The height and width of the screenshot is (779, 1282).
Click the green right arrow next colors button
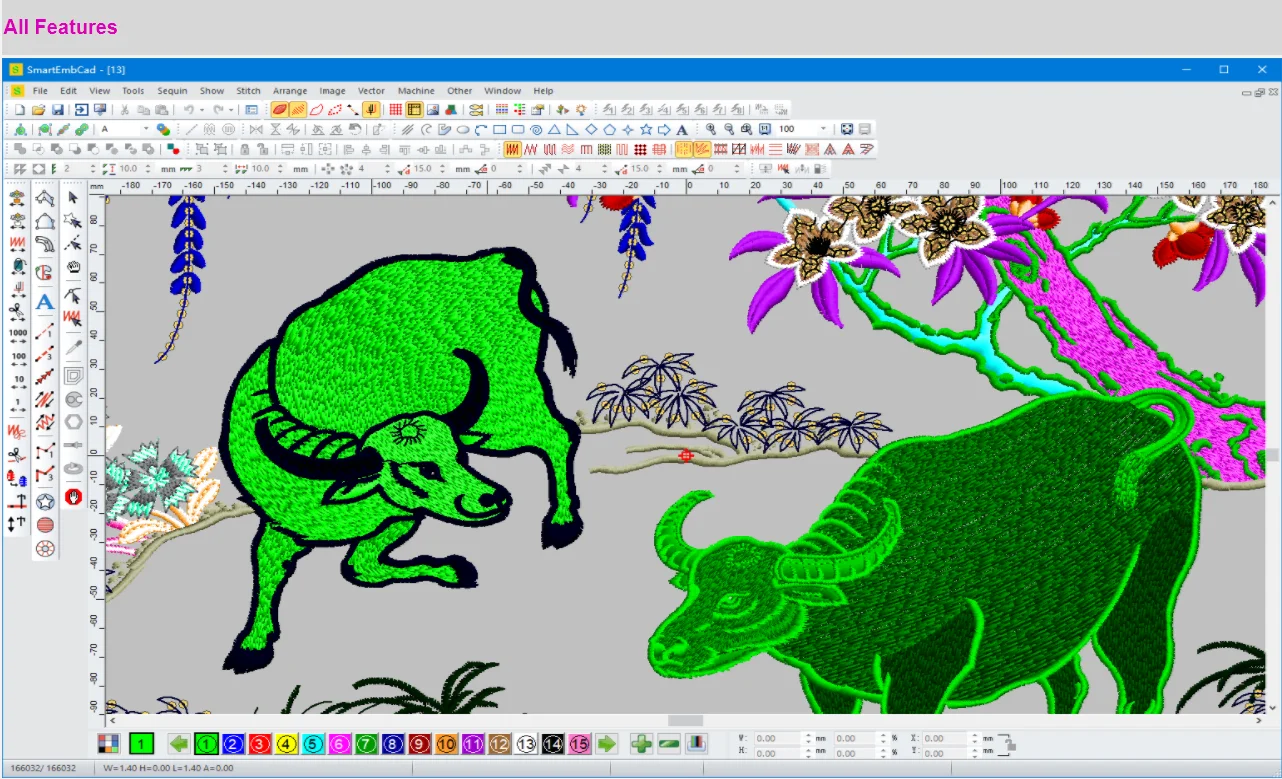[x=606, y=743]
